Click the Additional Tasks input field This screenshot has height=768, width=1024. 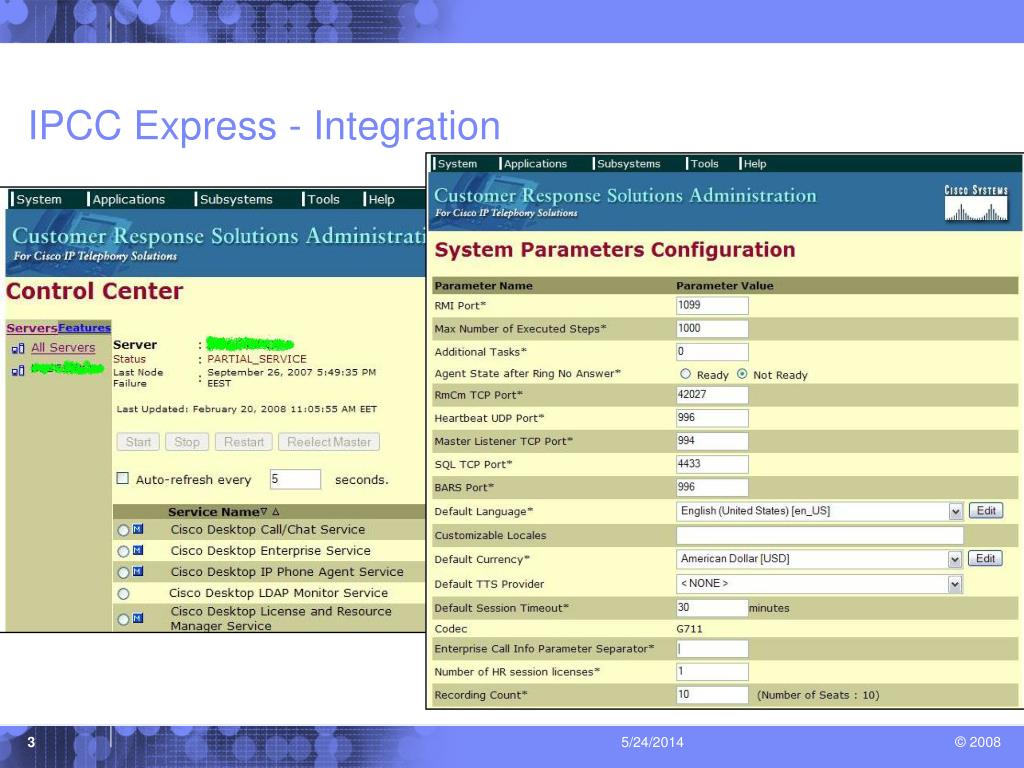712,351
